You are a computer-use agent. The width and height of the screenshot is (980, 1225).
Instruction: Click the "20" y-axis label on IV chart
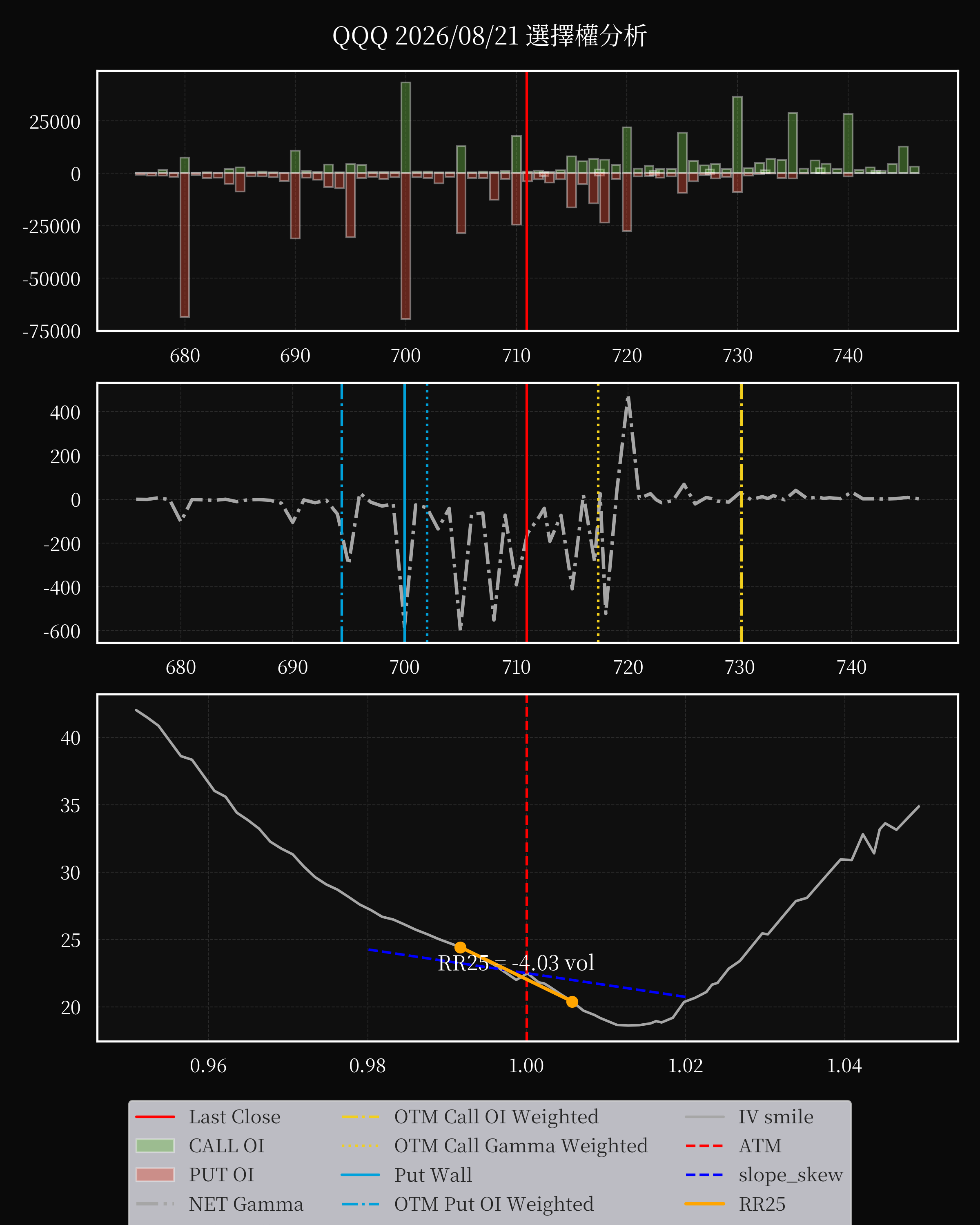point(71,1007)
